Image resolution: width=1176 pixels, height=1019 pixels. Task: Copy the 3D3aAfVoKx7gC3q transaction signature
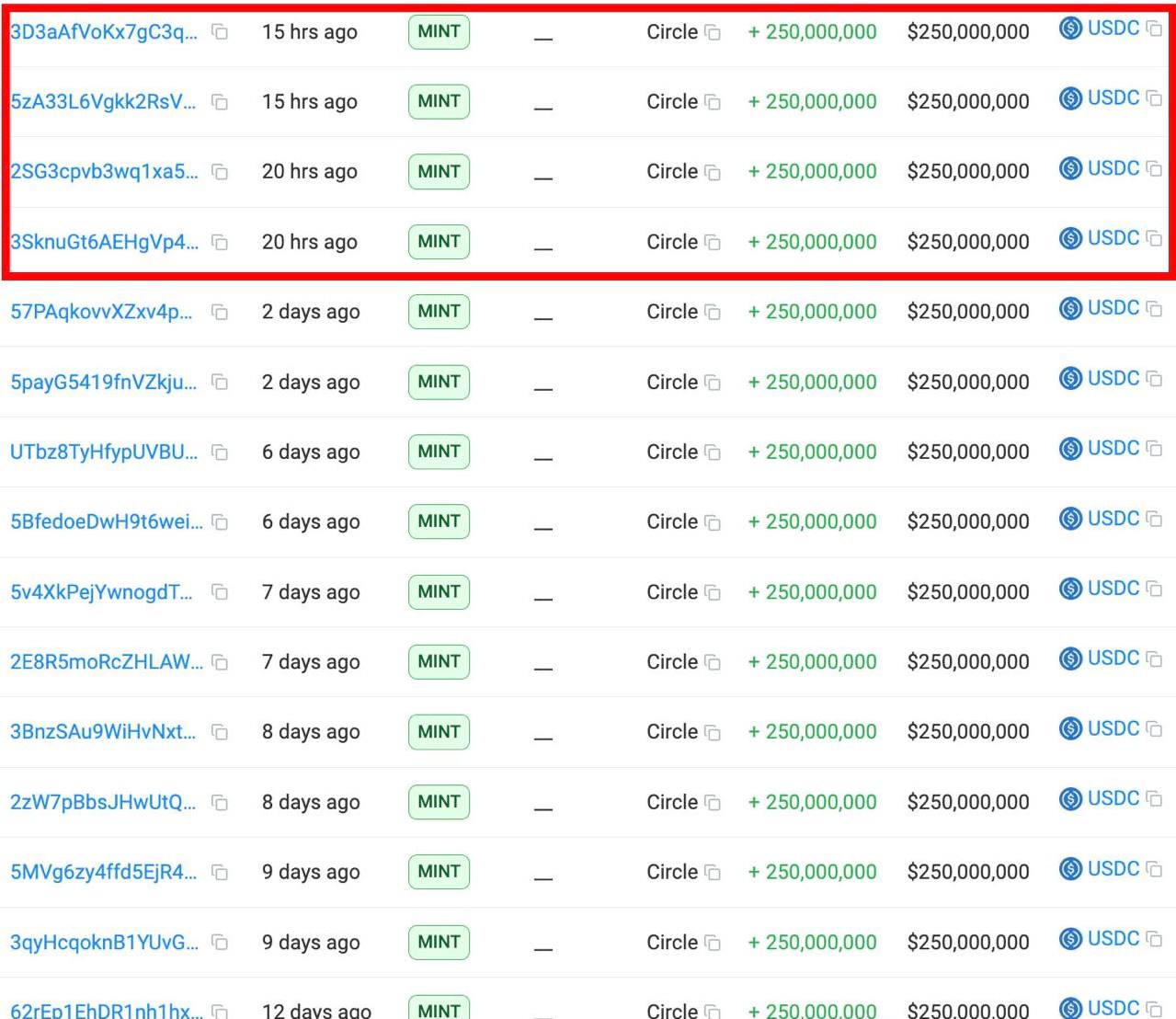pos(220,32)
